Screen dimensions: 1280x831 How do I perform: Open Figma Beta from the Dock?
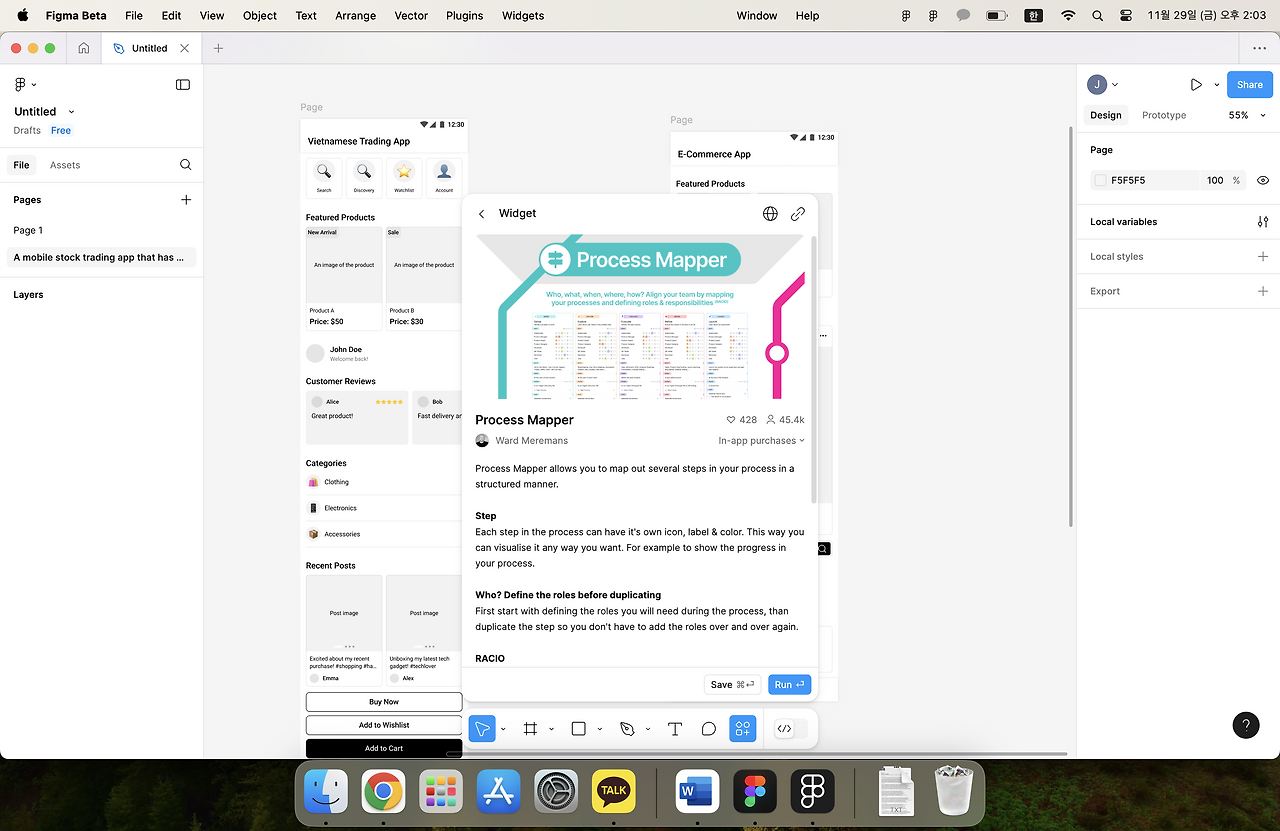coord(813,792)
